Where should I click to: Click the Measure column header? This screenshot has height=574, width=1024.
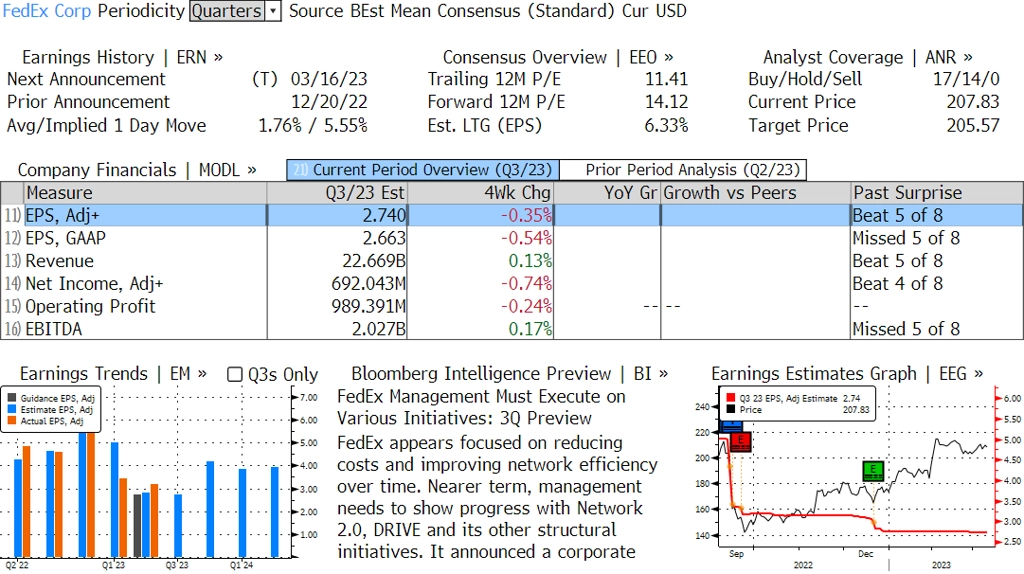coord(145,193)
